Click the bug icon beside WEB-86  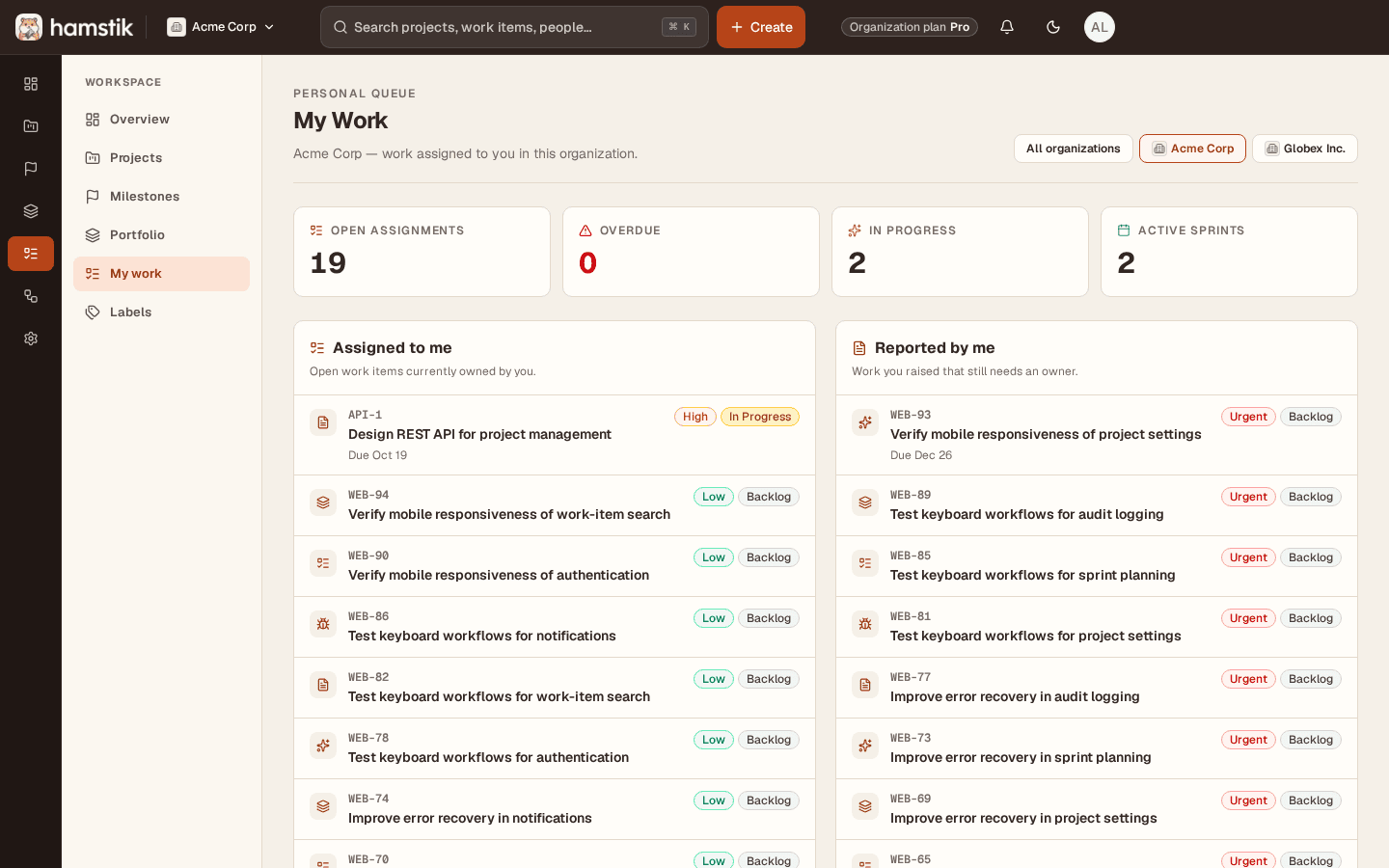tap(323, 624)
